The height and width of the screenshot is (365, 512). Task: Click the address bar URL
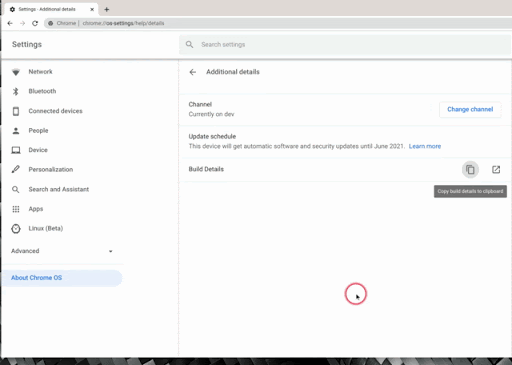coord(123,23)
